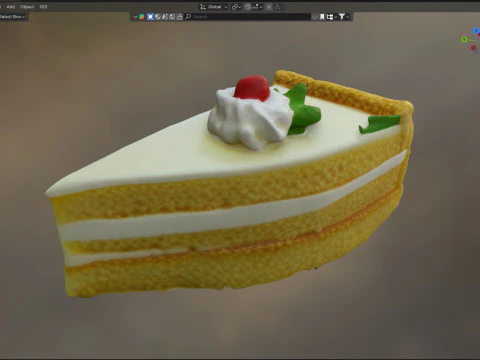The image size is (480, 360).
Task: Select the highlighted blue set-selection mode icon
Action: point(150,17)
